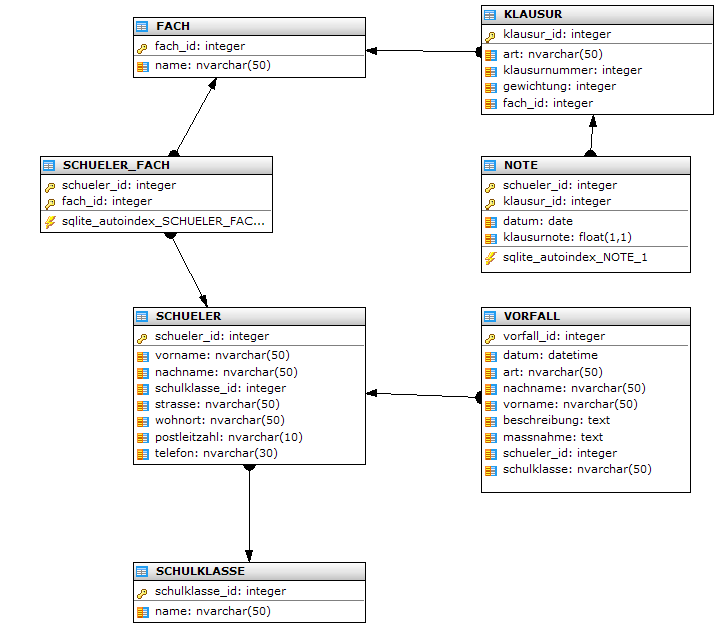
Task: Click the name: nvarchar(50) row in FACH
Action: click(x=213, y=65)
